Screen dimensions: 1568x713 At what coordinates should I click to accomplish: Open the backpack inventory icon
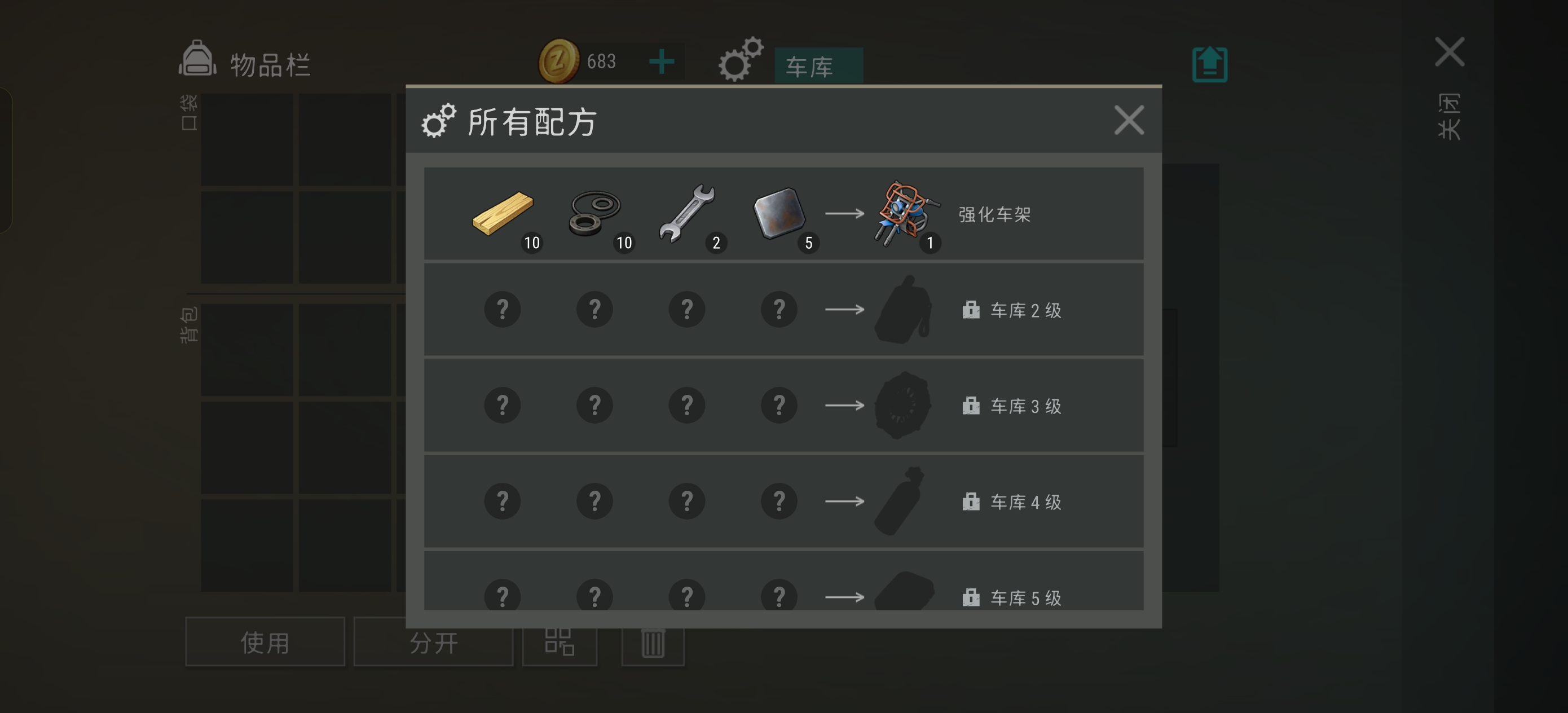coord(197,59)
